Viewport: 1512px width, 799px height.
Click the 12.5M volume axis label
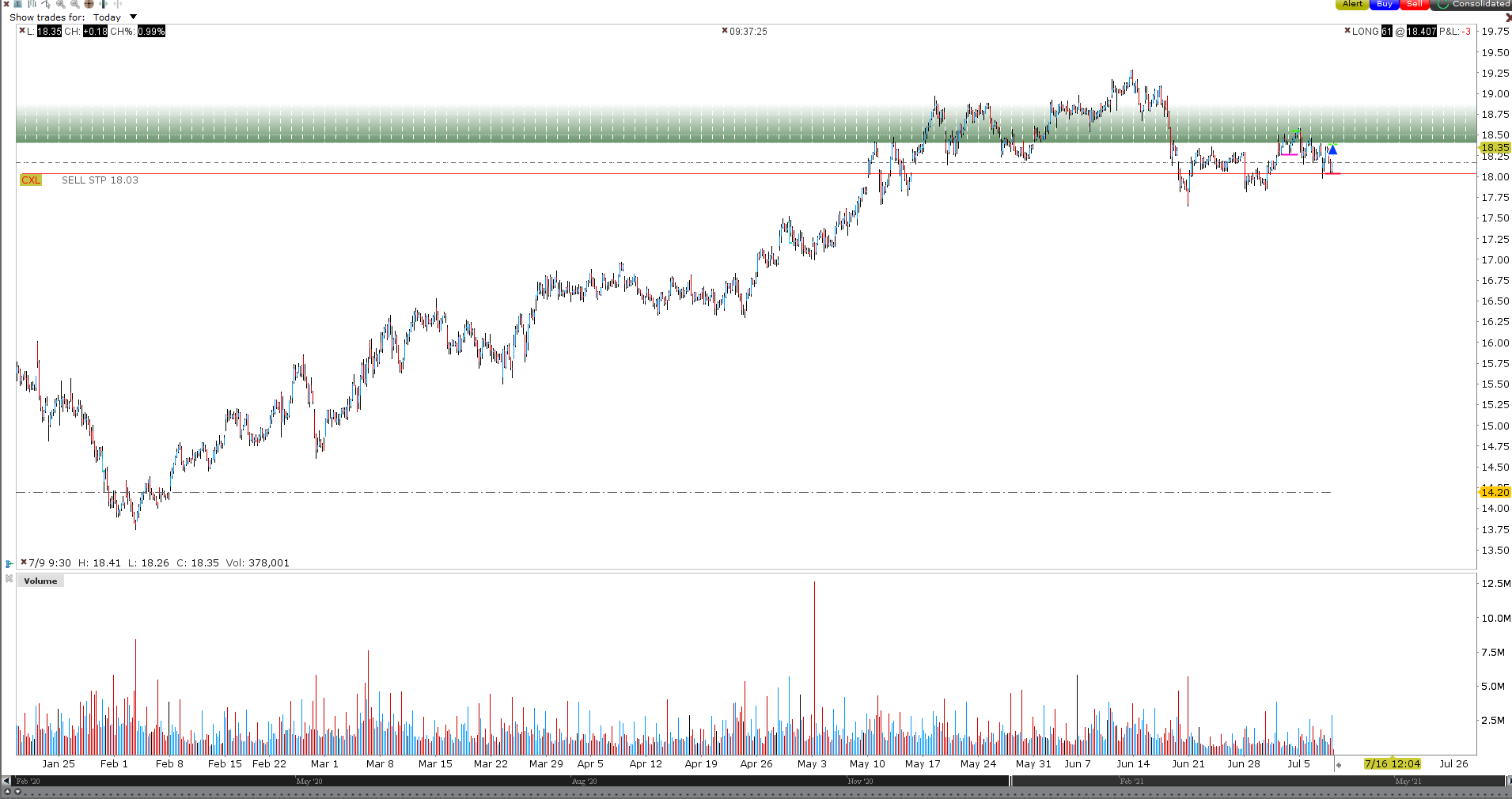coord(1495,583)
